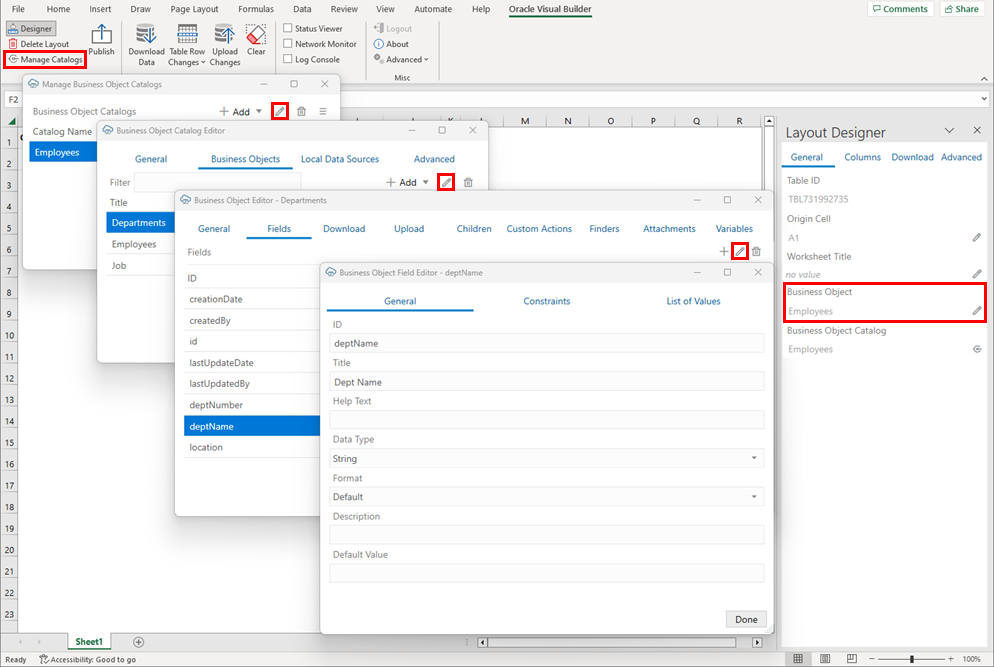Image resolution: width=994 pixels, height=667 pixels.
Task: Click the Download Data icon
Action: tap(146, 38)
